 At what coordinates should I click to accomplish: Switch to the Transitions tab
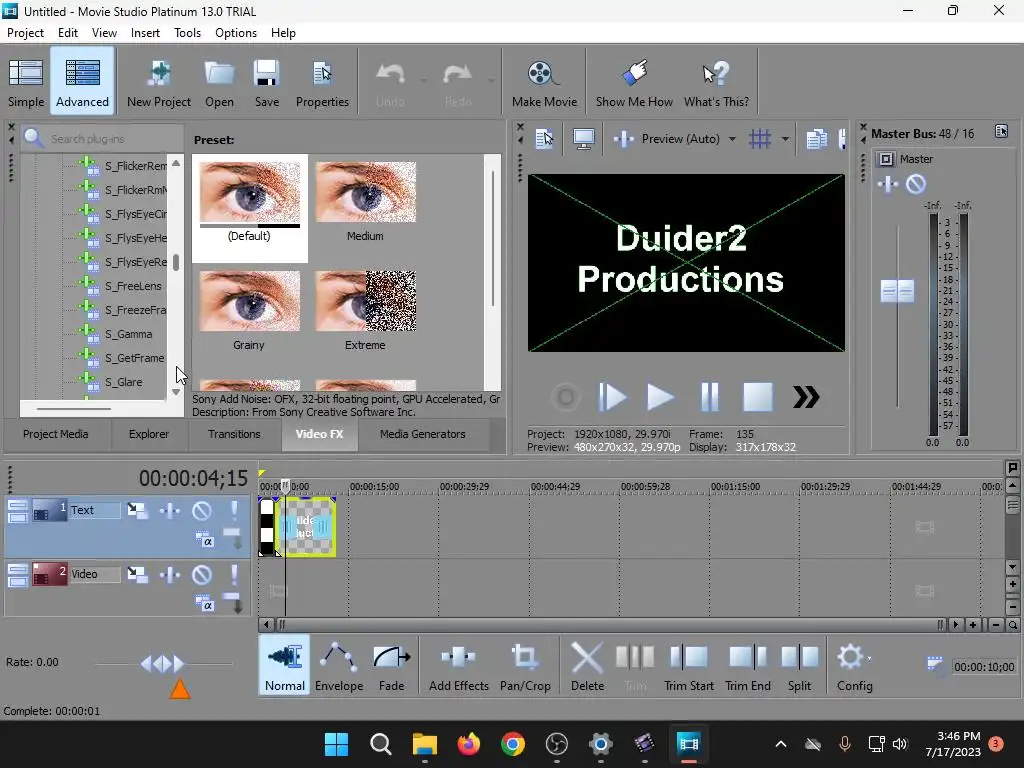[x=234, y=434]
